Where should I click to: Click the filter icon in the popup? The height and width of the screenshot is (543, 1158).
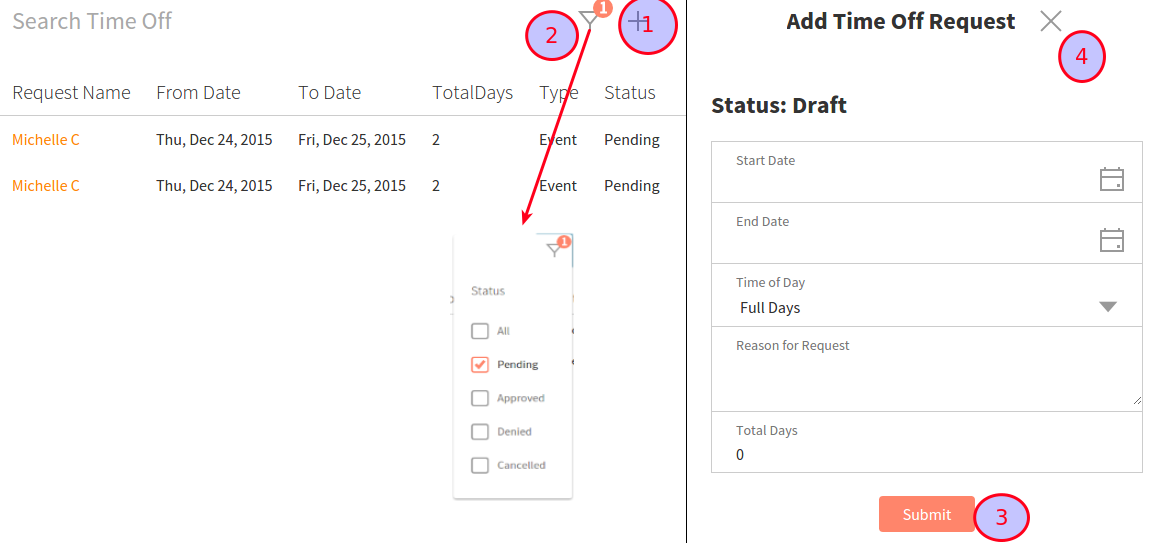(554, 250)
